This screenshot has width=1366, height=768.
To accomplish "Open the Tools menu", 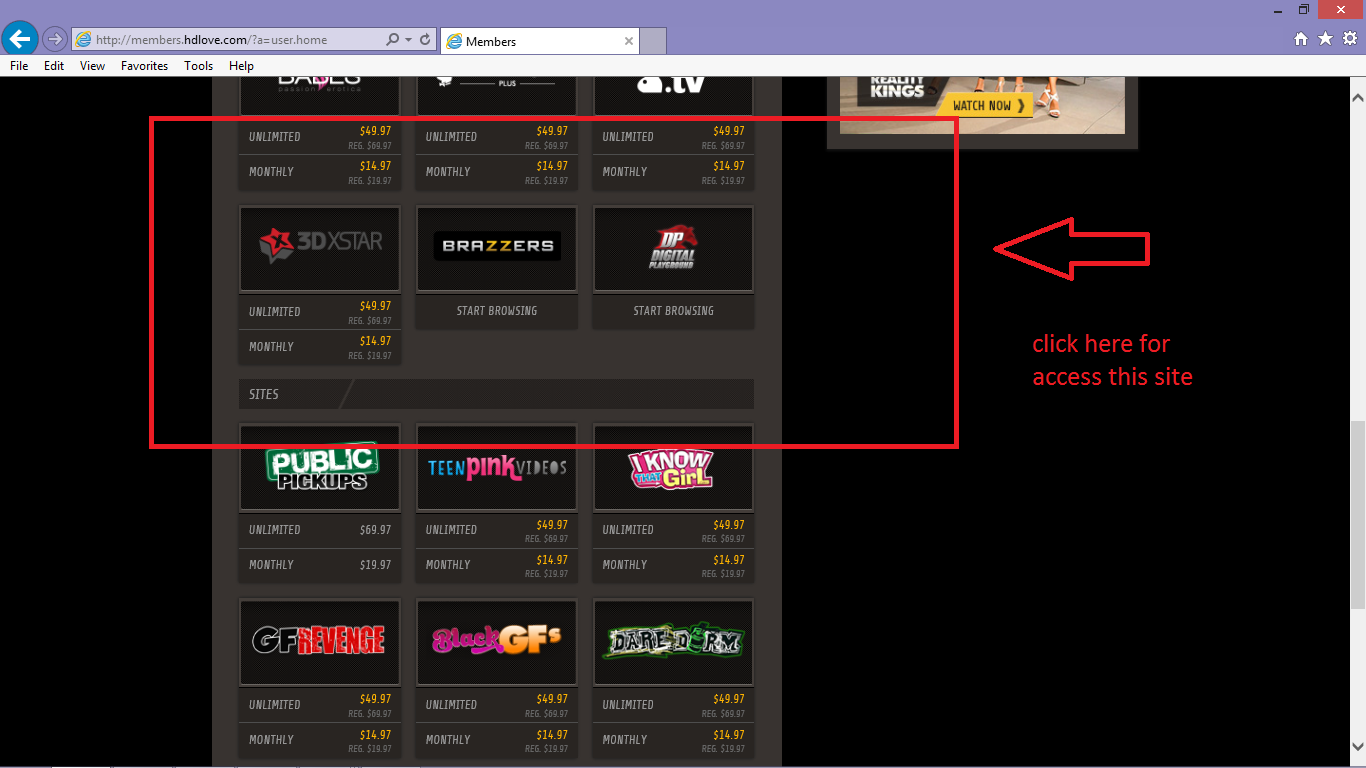I will pos(199,66).
